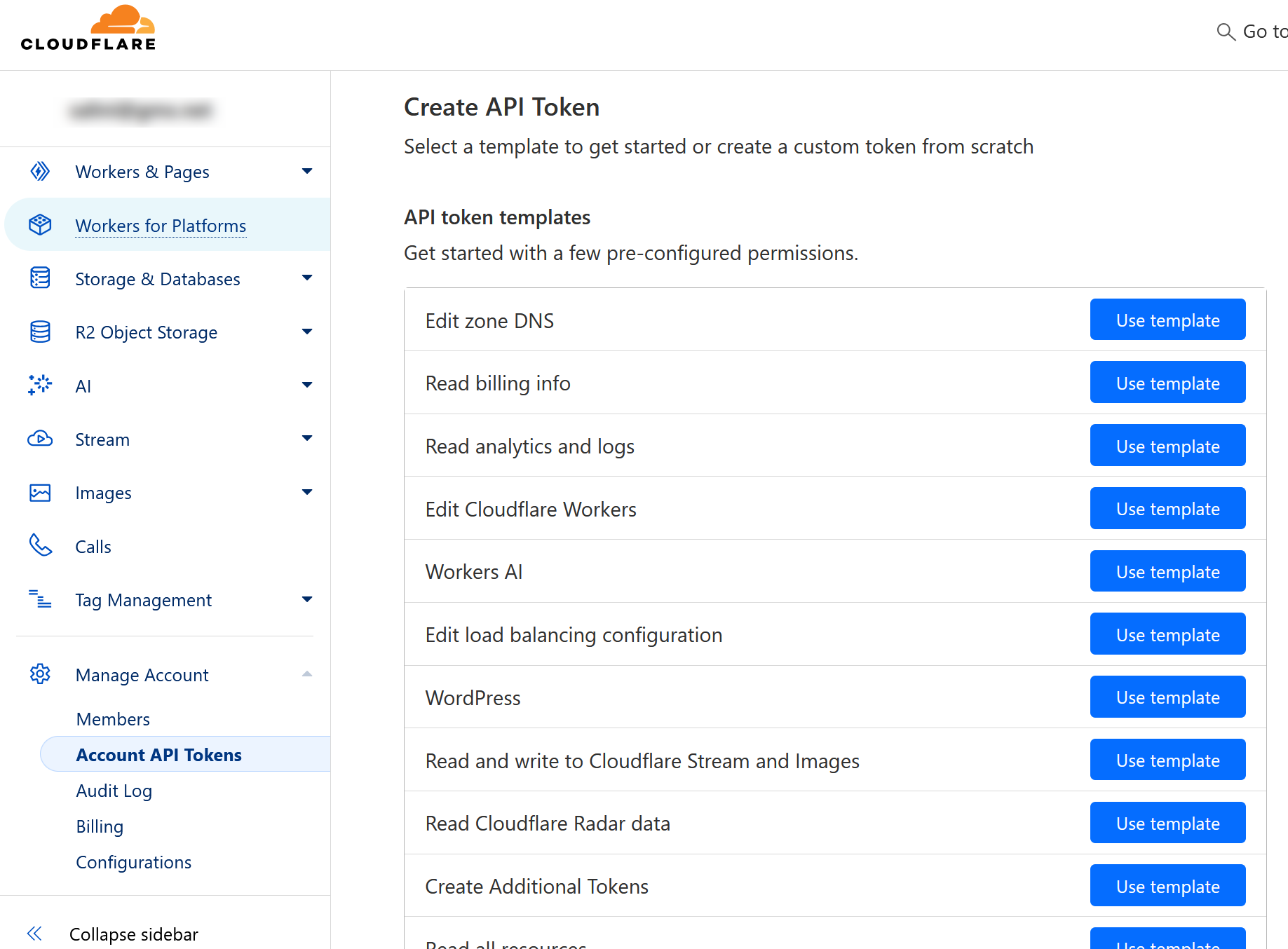The height and width of the screenshot is (949, 1288).
Task: Click the Images picture icon
Action: 40,493
